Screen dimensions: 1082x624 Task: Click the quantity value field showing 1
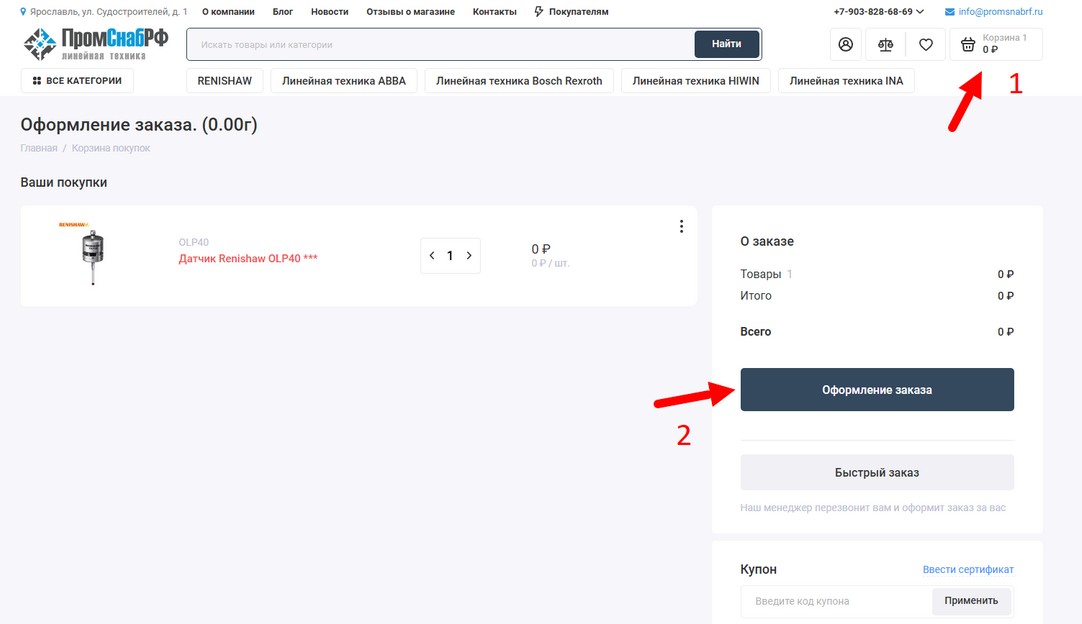[x=450, y=255]
